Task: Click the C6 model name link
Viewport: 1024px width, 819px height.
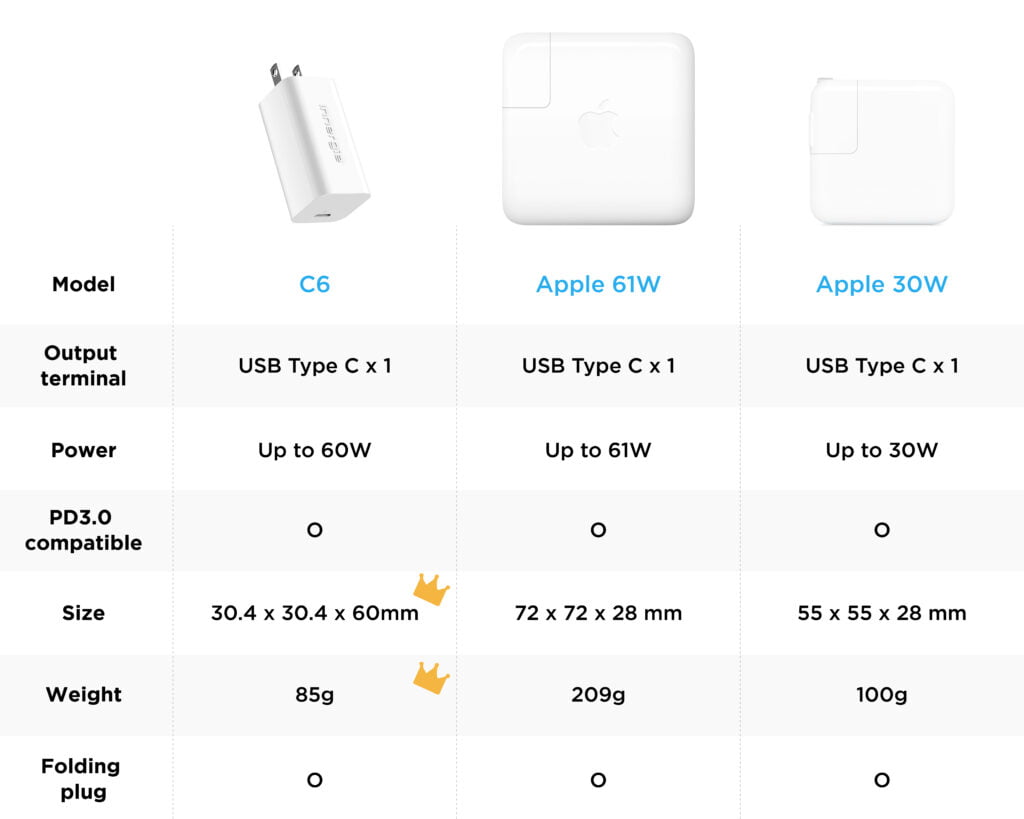Action: (314, 284)
